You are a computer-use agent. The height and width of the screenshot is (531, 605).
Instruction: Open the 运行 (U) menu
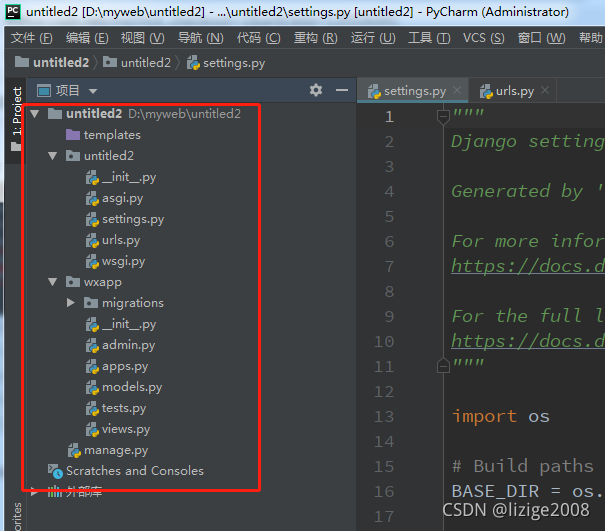373,38
